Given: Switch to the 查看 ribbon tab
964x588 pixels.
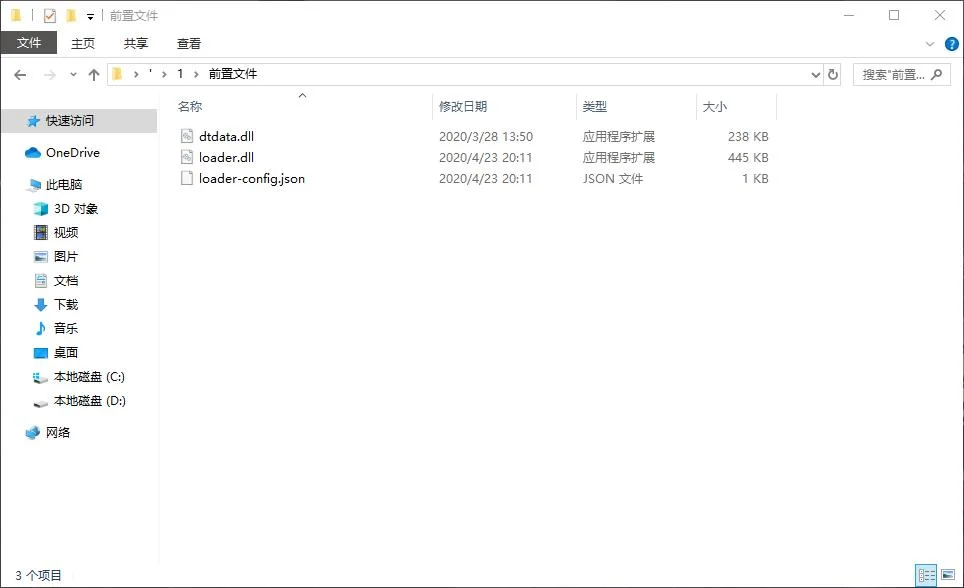Looking at the screenshot, I should pyautogui.click(x=189, y=43).
